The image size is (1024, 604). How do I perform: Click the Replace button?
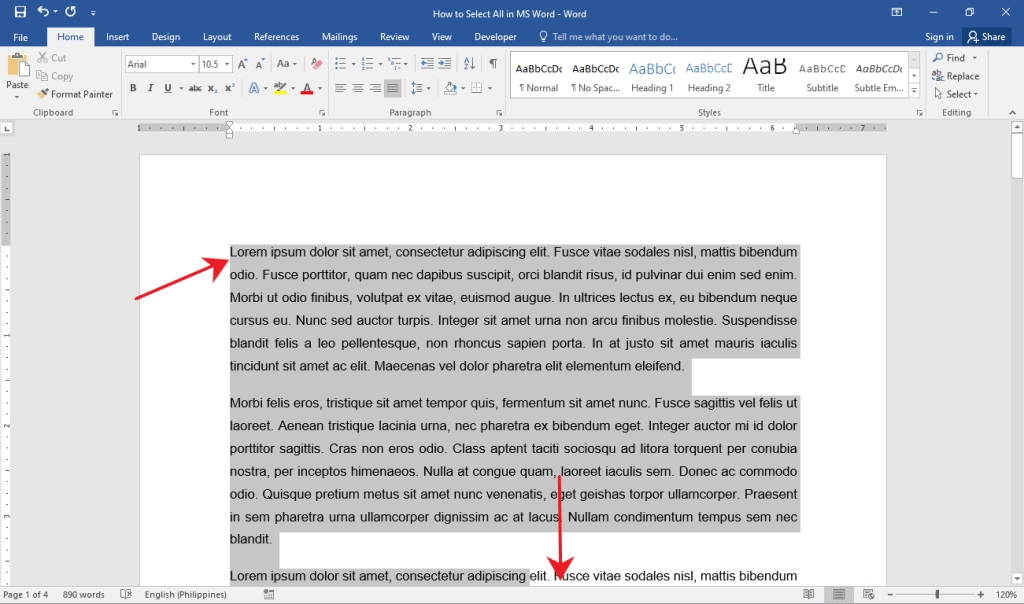point(956,76)
